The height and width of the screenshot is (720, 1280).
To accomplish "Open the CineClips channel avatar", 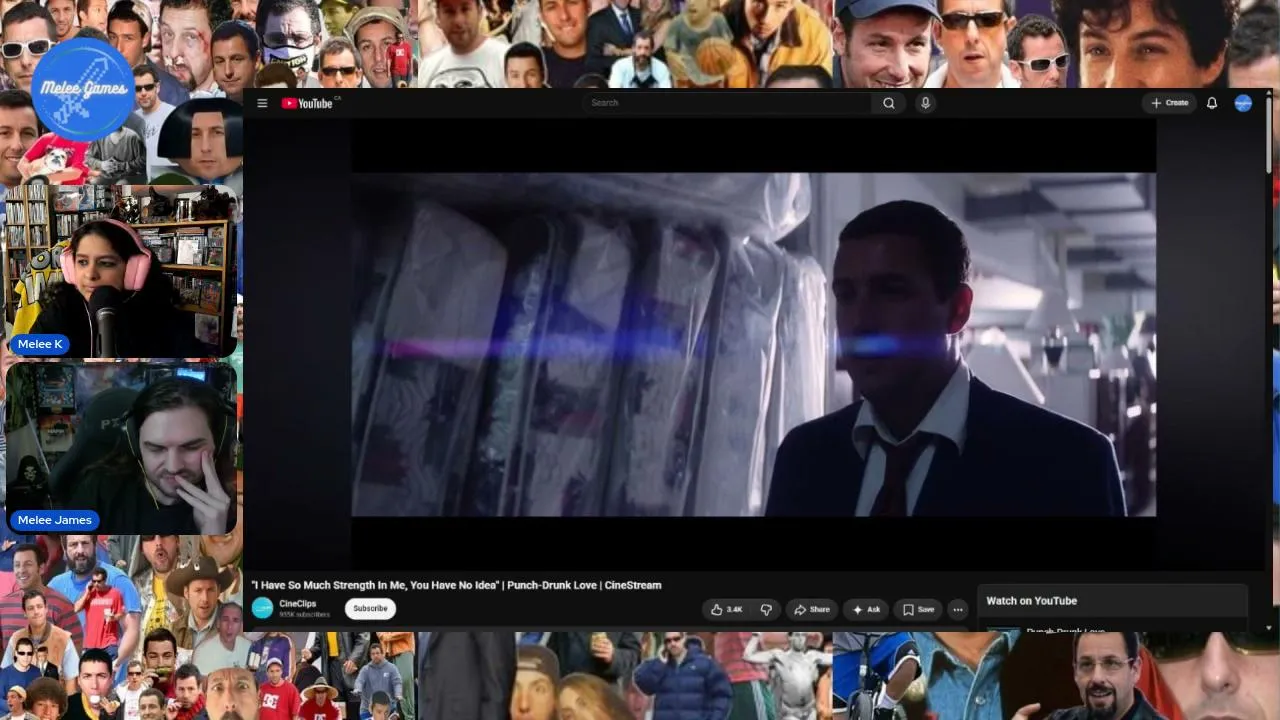I will (262, 608).
